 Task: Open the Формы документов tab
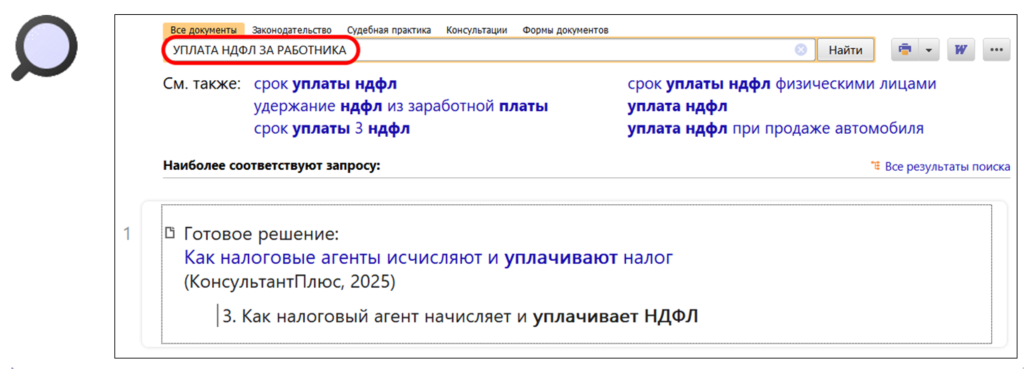tap(566, 30)
